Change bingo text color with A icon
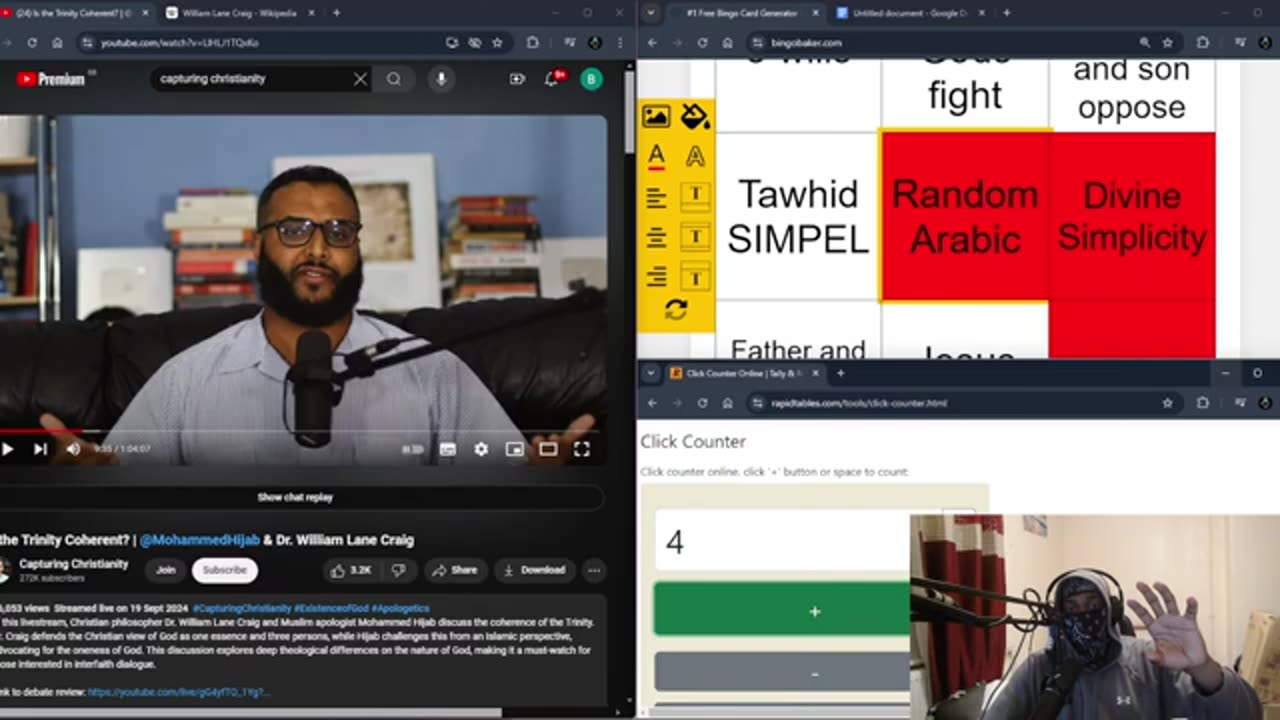Image resolution: width=1280 pixels, height=720 pixels. pyautogui.click(x=656, y=156)
